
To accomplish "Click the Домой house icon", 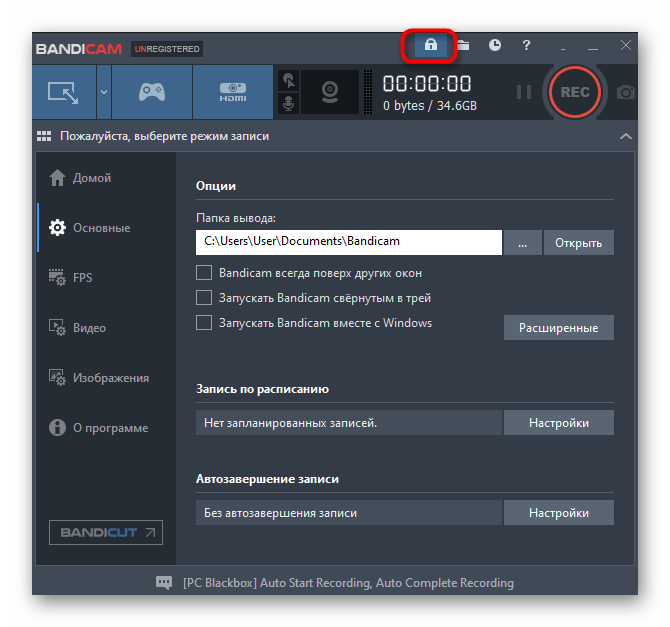I will [57, 178].
